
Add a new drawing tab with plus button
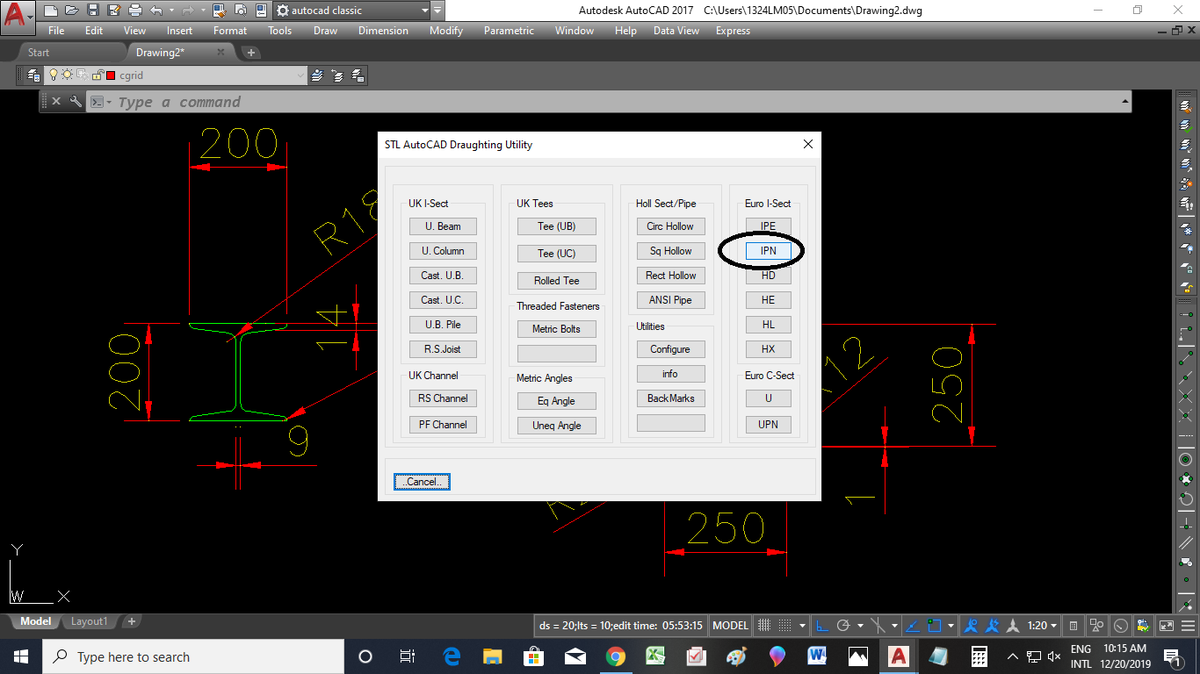pyautogui.click(x=250, y=52)
